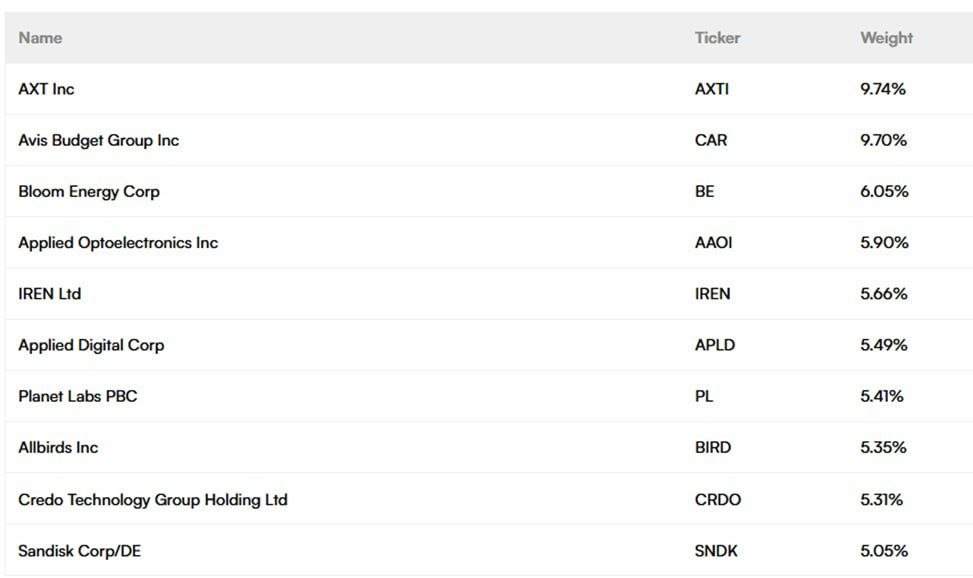Select the 5.05% weight value
973x578 pixels.
(x=884, y=551)
